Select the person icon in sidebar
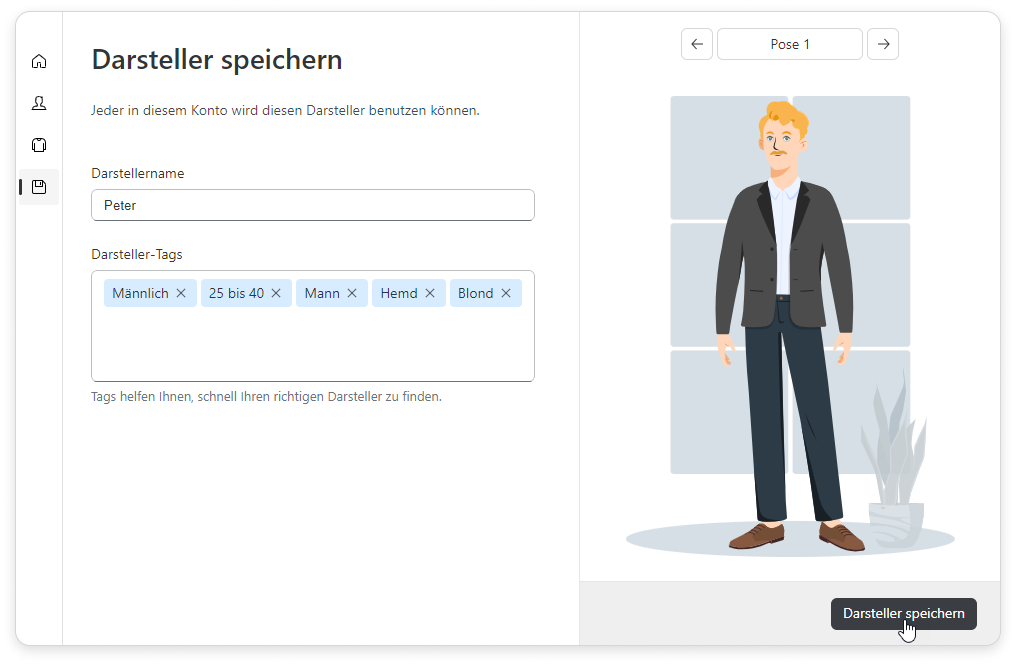The height and width of the screenshot is (665, 1016). tap(39, 103)
